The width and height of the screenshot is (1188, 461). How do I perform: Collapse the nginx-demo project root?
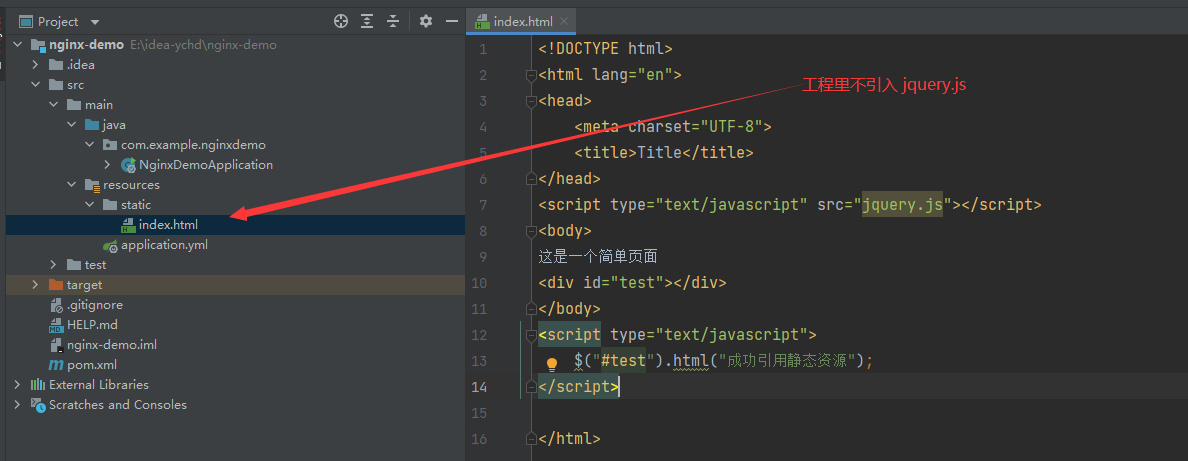click(17, 45)
